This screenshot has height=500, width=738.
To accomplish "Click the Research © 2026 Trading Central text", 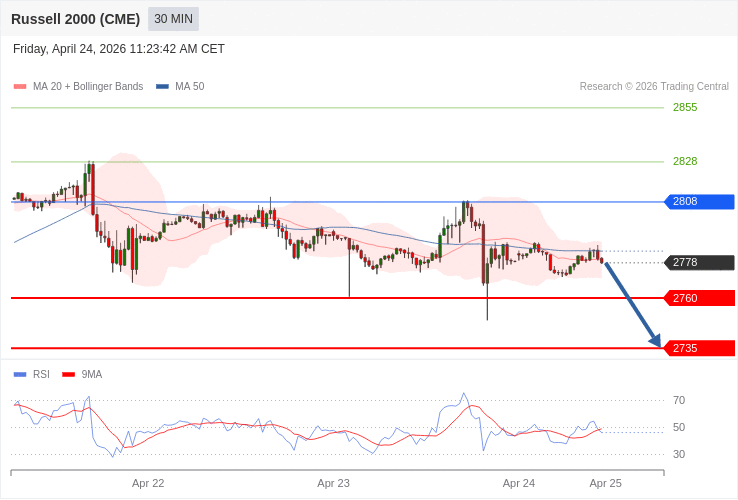I will [x=654, y=87].
